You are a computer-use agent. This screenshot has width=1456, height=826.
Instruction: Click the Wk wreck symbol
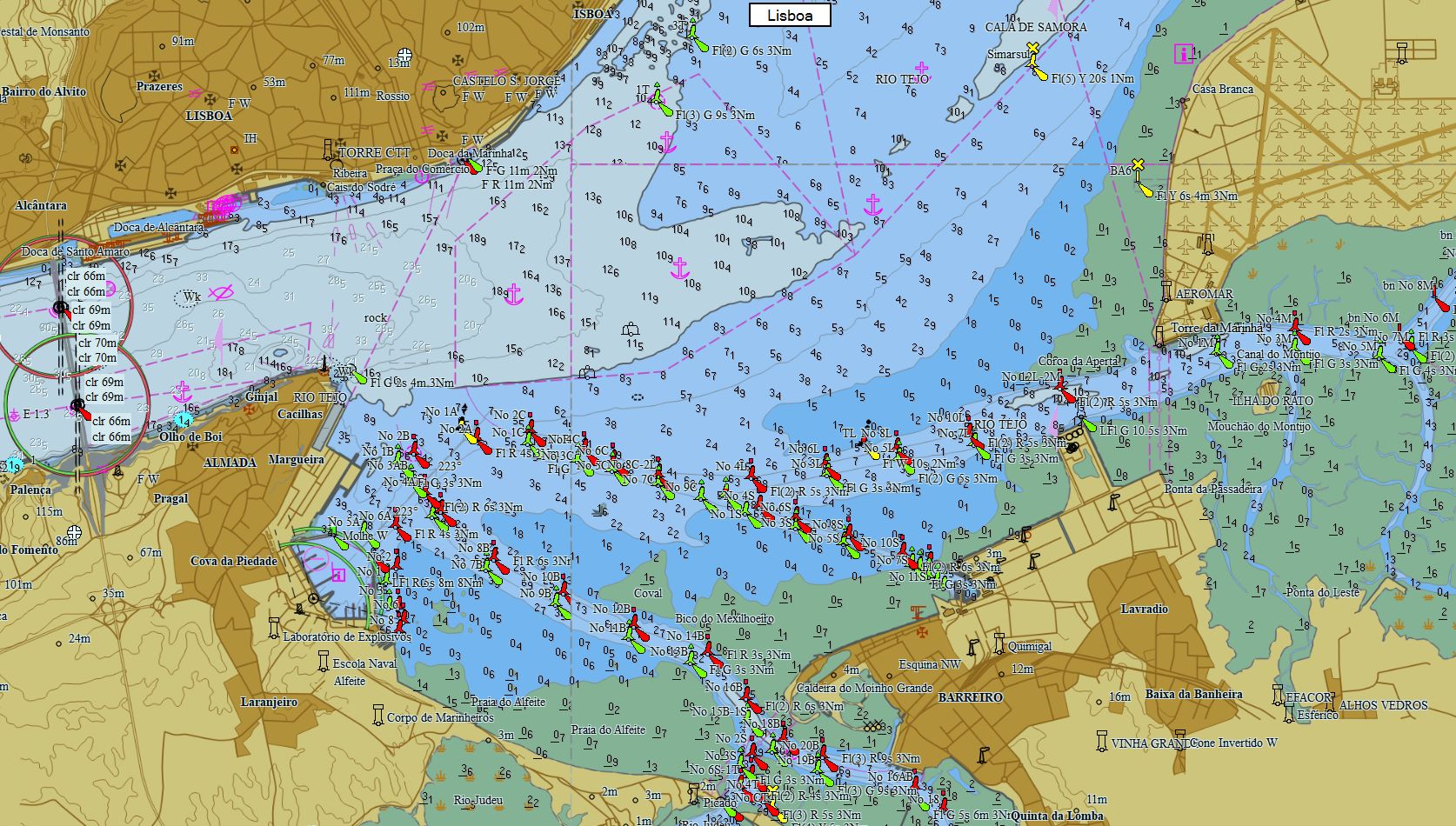[187, 297]
